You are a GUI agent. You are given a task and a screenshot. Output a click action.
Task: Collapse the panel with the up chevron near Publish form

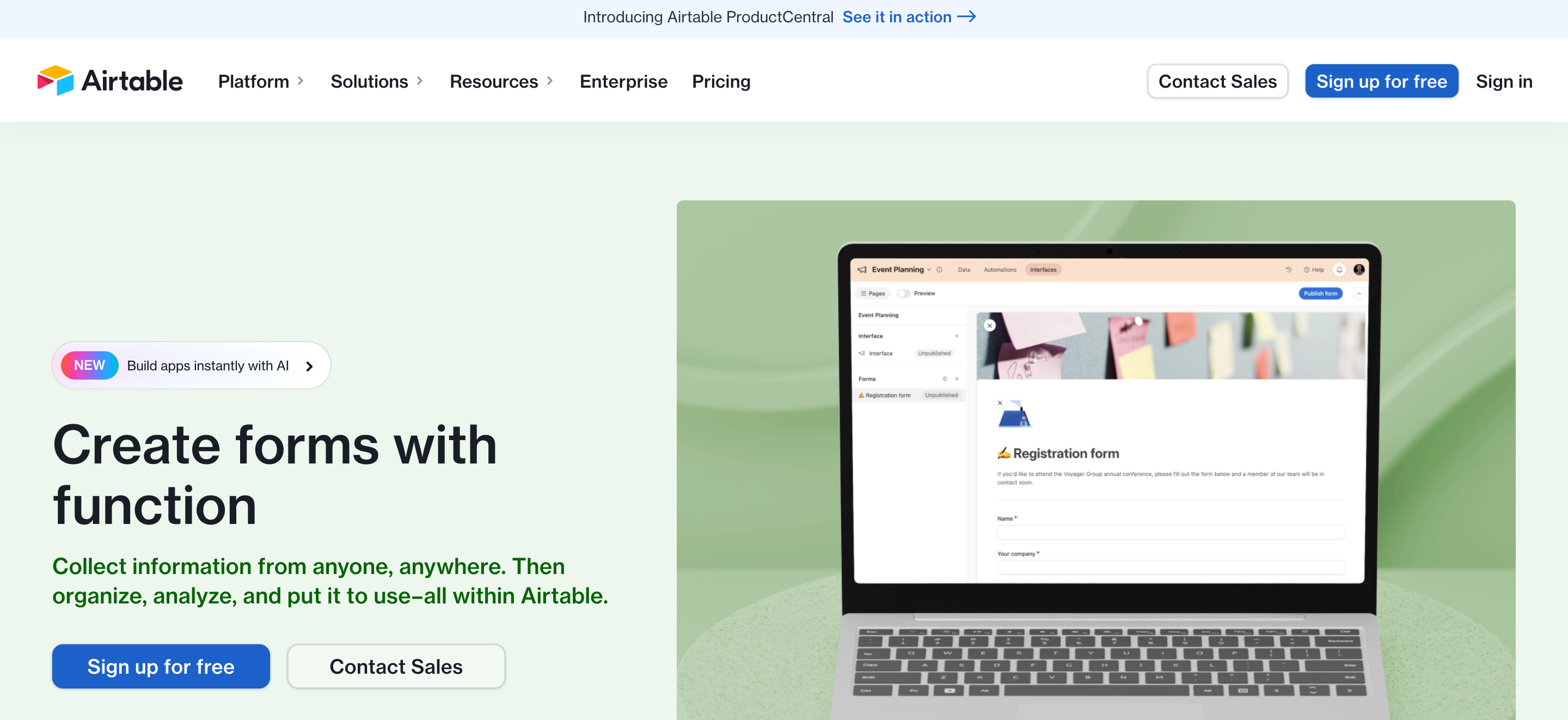pyautogui.click(x=1358, y=294)
